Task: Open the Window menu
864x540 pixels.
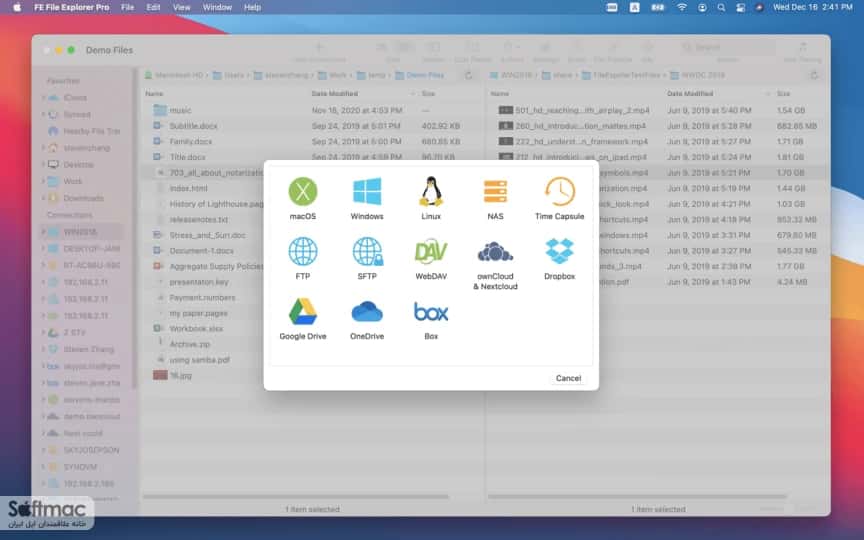Action: 217,7
